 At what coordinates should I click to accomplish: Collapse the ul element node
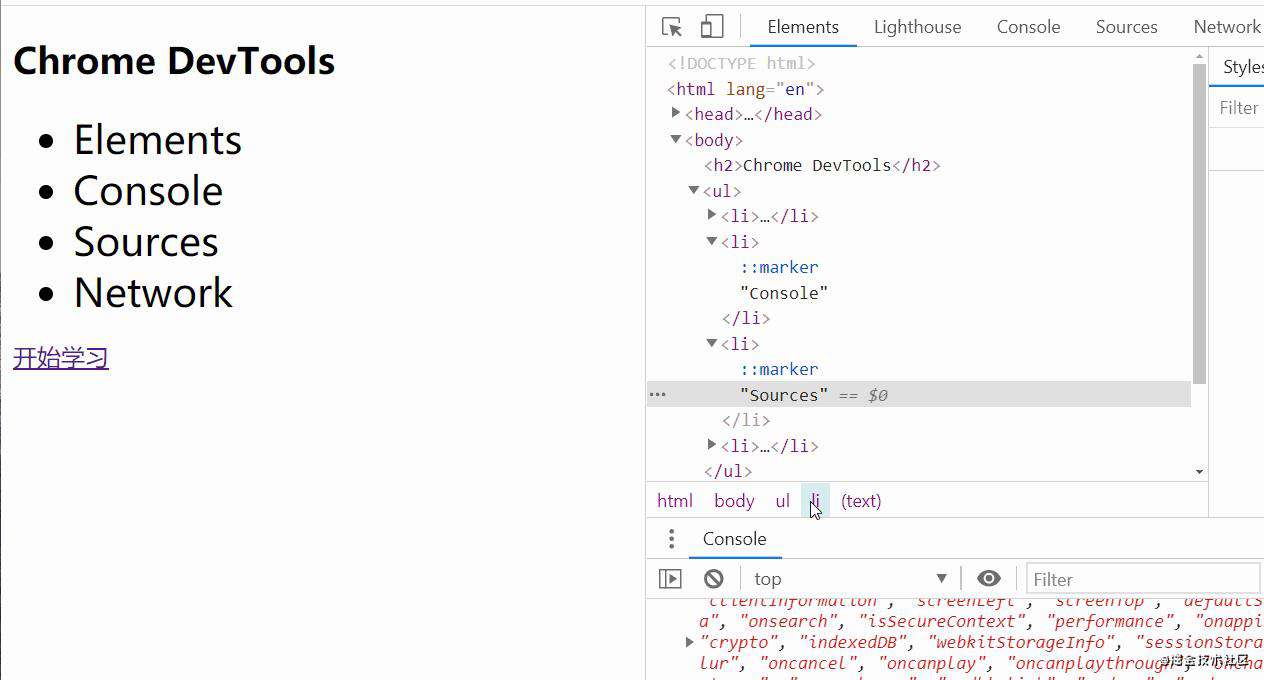(694, 190)
